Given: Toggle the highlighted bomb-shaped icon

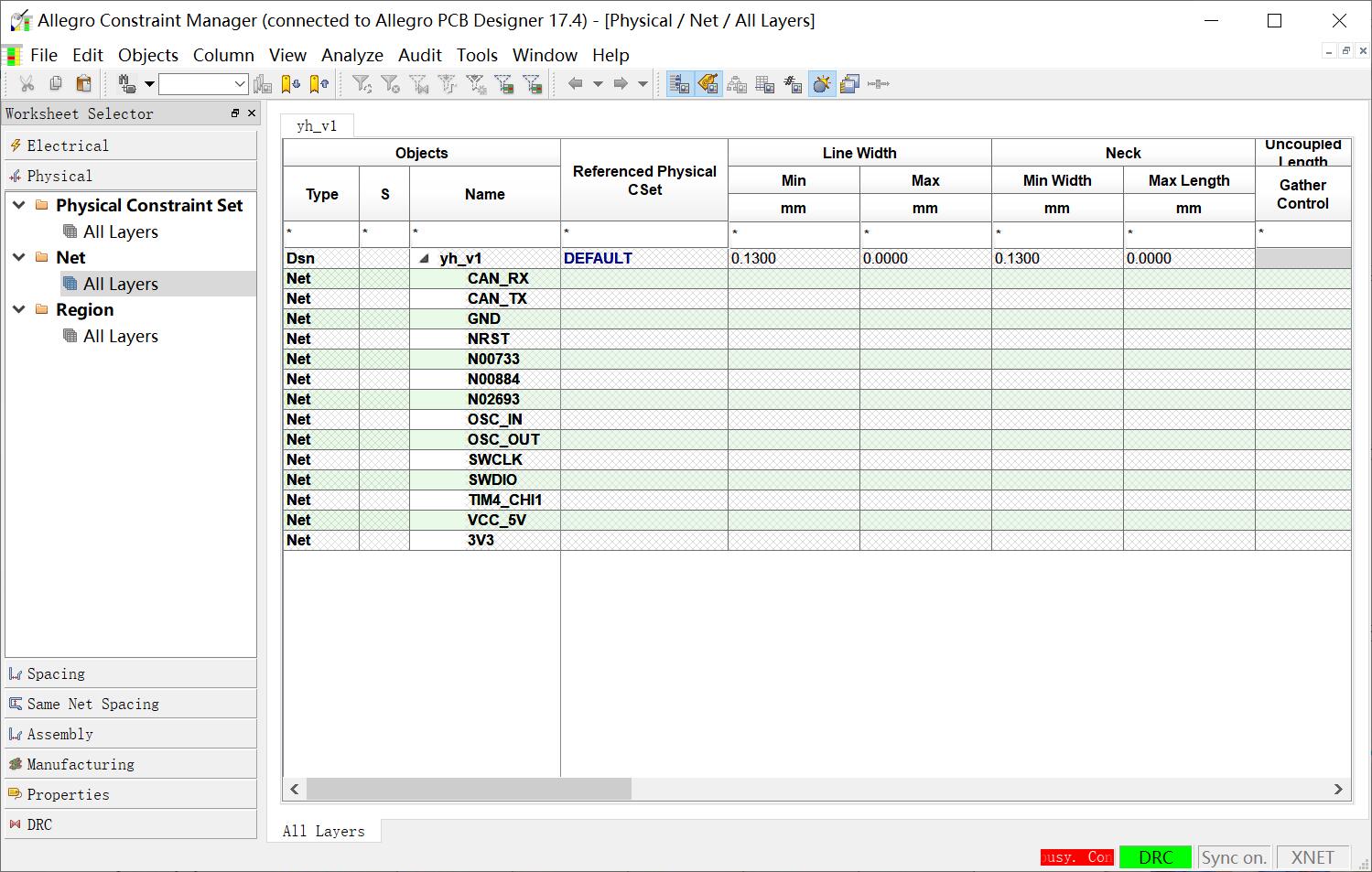Looking at the screenshot, I should (822, 84).
